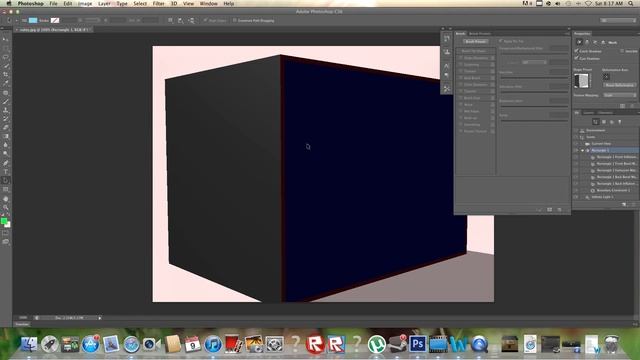Open path operations dropdown

click(x=170, y=20)
